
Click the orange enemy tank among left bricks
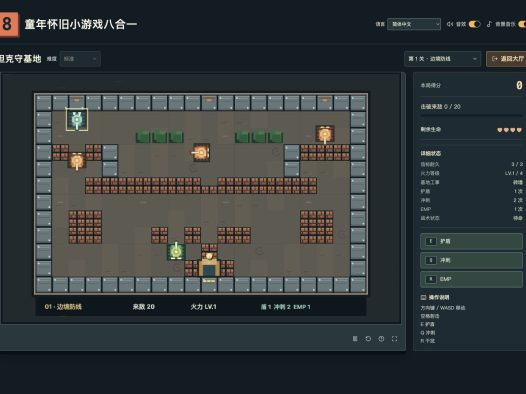tap(77, 161)
